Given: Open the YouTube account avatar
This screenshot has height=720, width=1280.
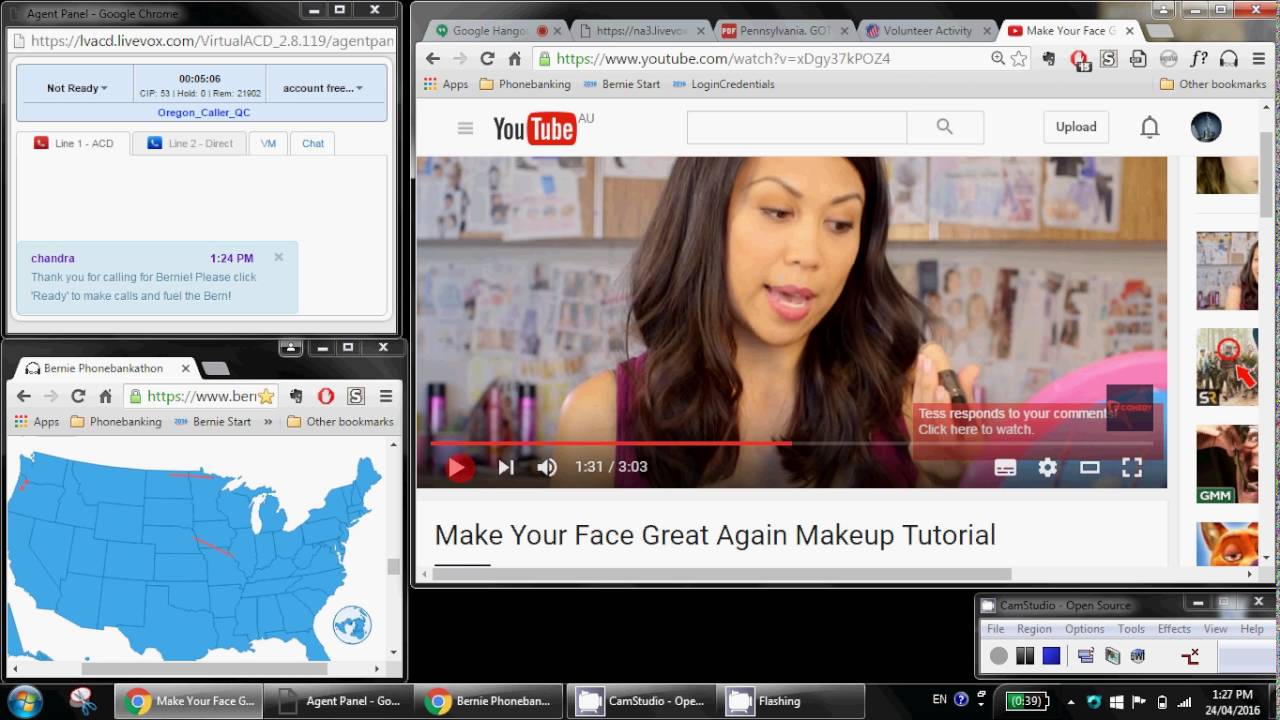Looking at the screenshot, I should (x=1206, y=127).
